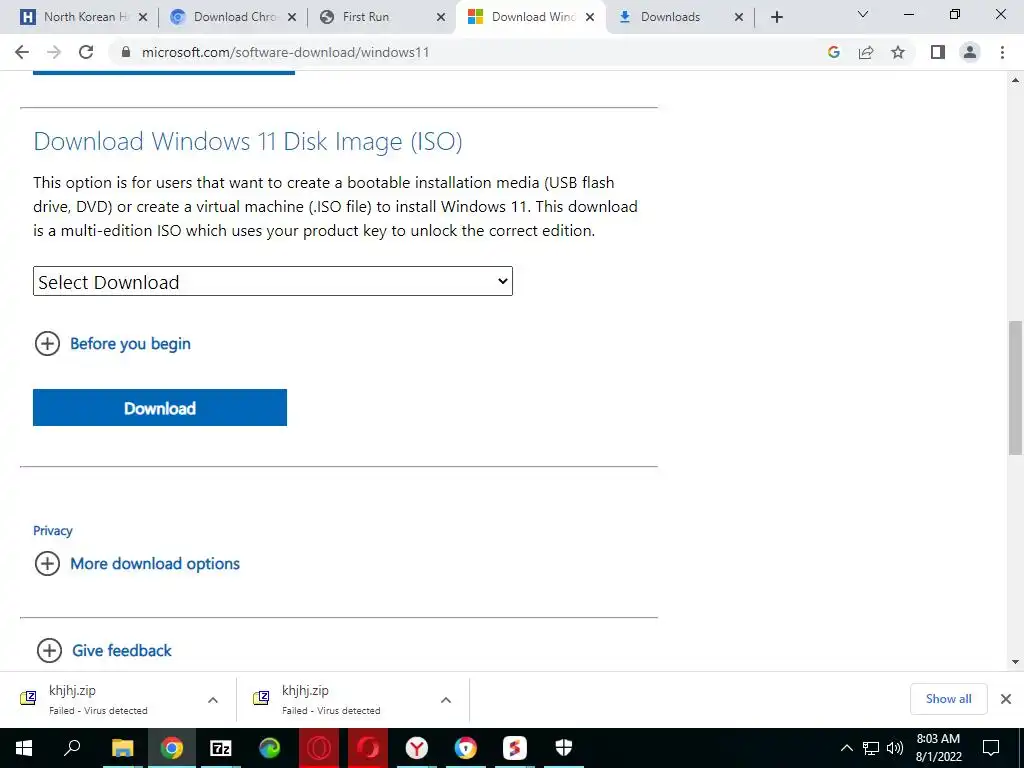Open the Chrome three-dot menu
The image size is (1024, 768).
coord(1002,52)
